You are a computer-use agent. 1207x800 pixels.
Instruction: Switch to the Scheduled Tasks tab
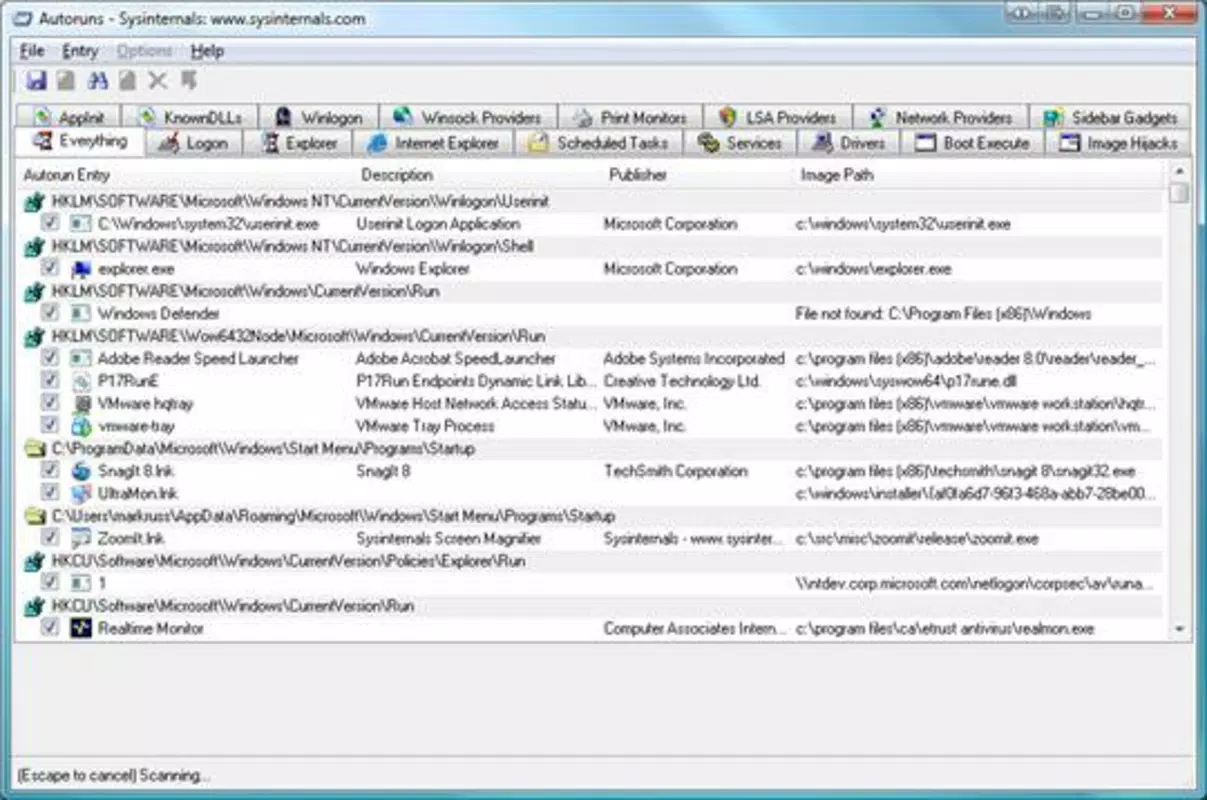pos(600,143)
